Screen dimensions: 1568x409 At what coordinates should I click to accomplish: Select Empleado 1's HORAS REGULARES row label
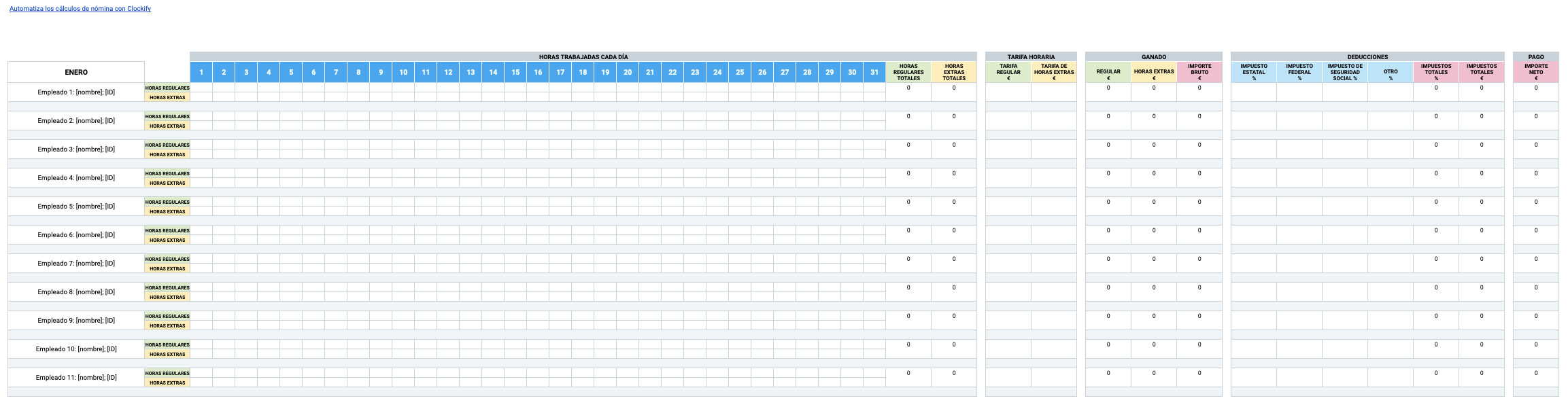click(167, 88)
